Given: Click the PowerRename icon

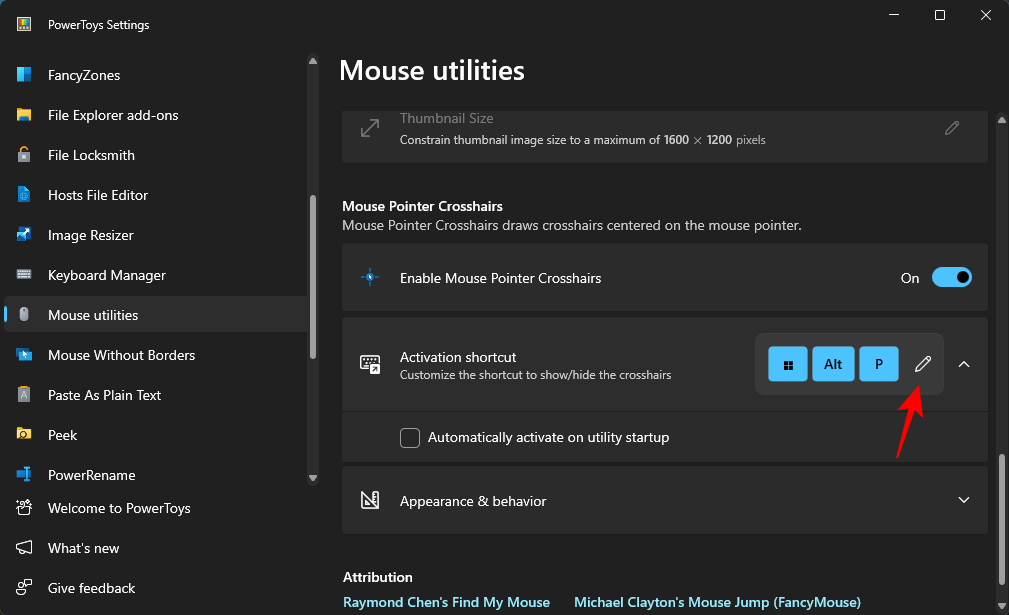Looking at the screenshot, I should click(x=24, y=474).
